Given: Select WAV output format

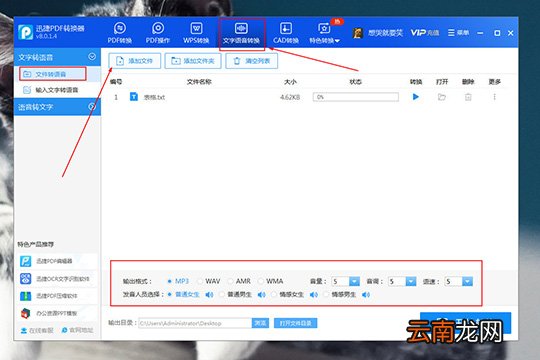Looking at the screenshot, I should [209, 281].
